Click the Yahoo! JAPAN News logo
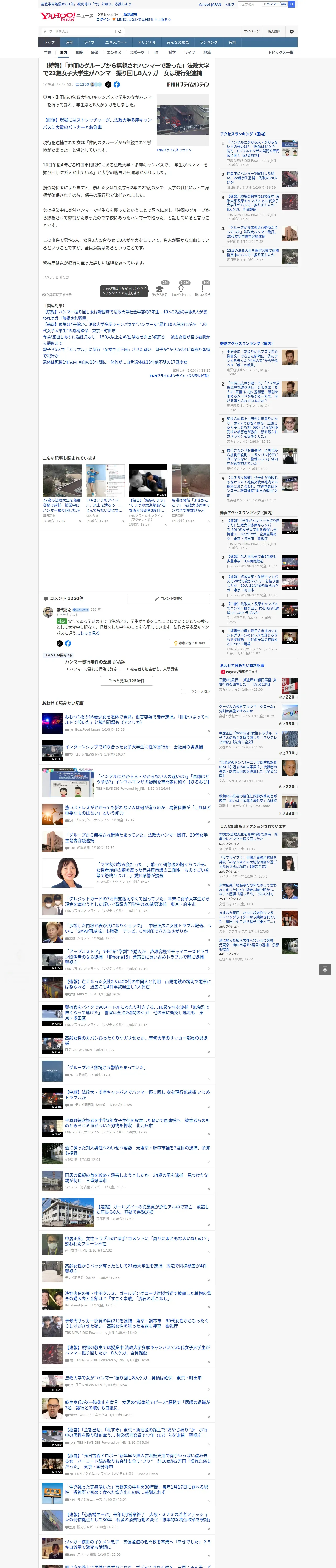Image resolution: width=336 pixels, height=1568 pixels. pyautogui.click(x=66, y=16)
